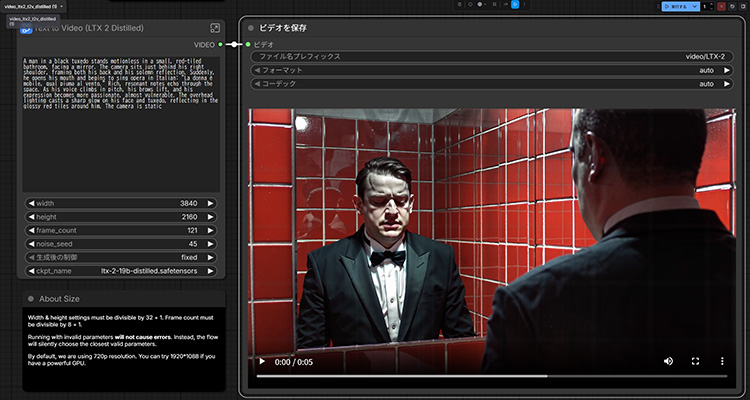Open the video player more options menu
The width and height of the screenshot is (750, 400).
pyautogui.click(x=722, y=360)
